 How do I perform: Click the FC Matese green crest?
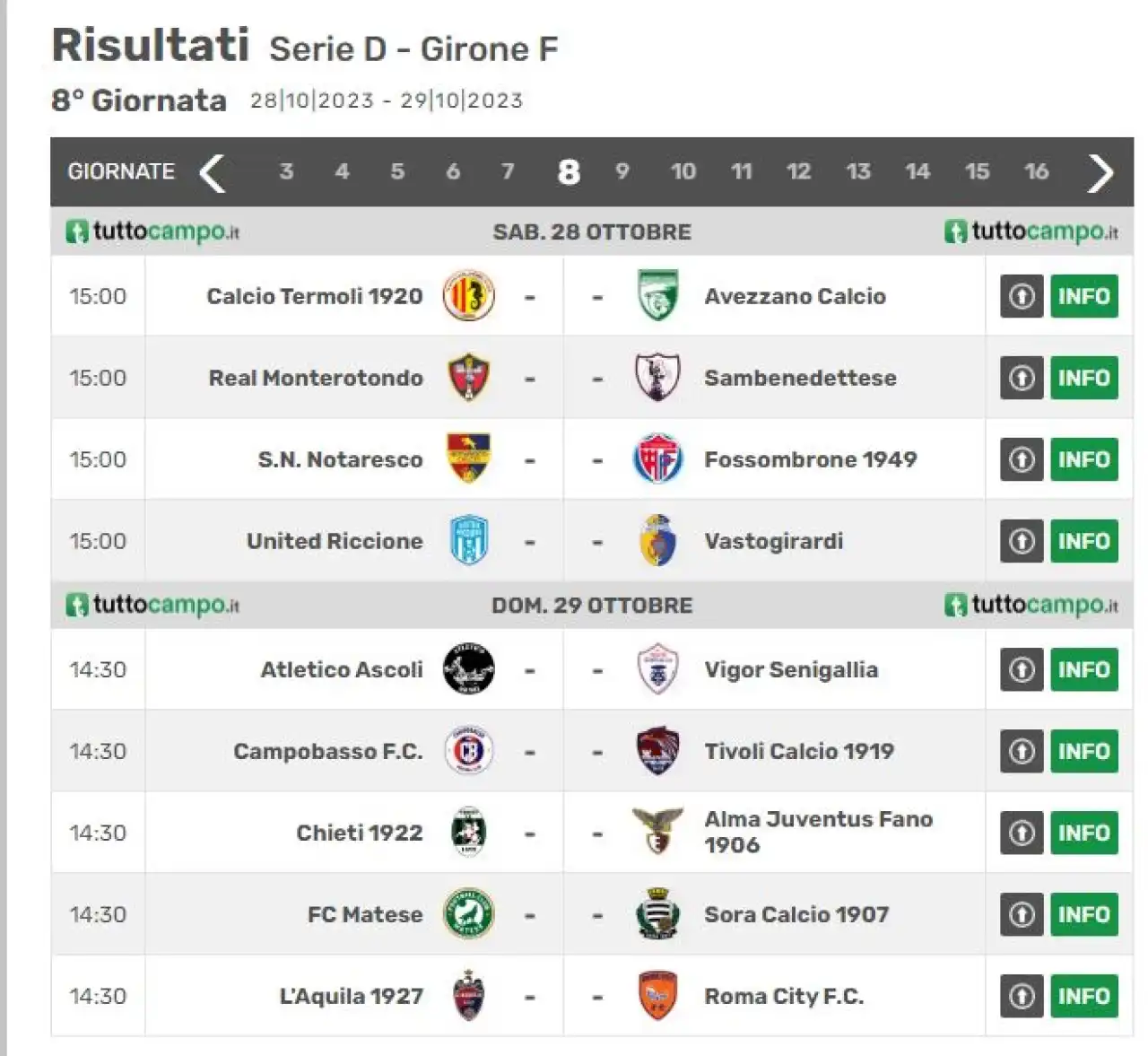pos(468,914)
